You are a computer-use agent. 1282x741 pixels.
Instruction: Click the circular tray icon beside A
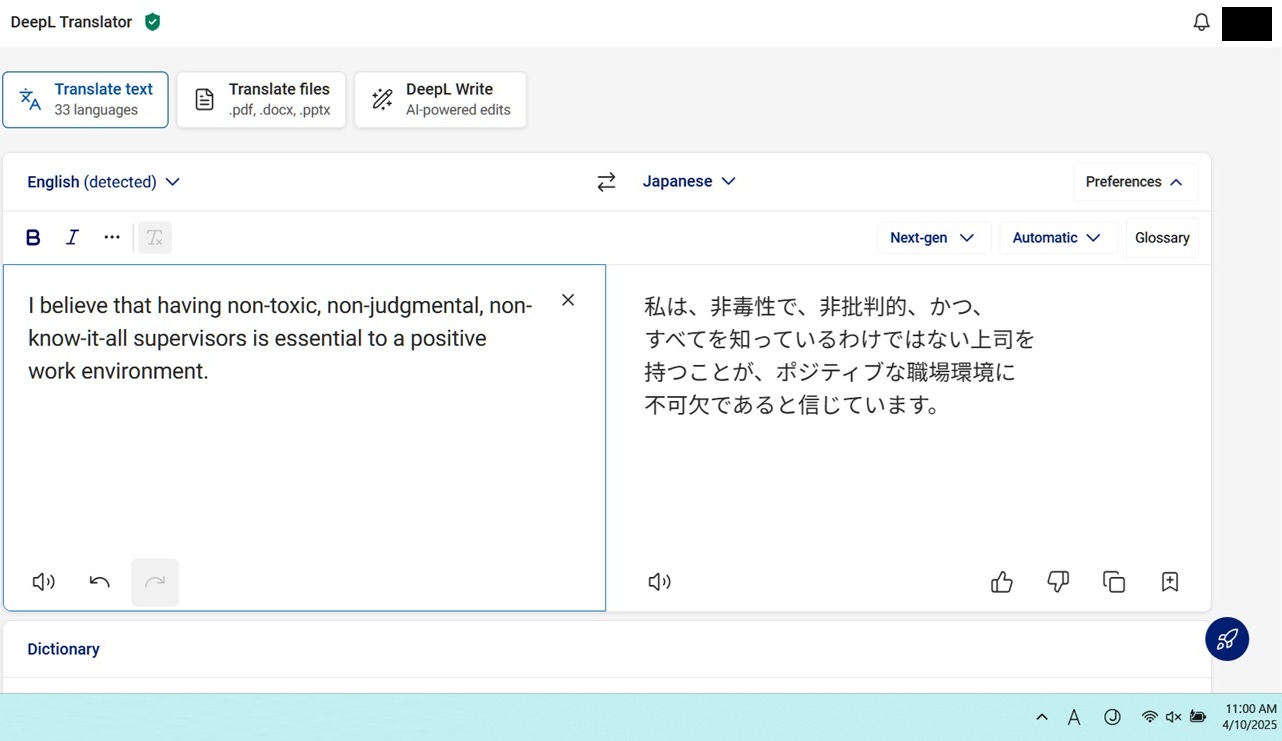(1112, 717)
